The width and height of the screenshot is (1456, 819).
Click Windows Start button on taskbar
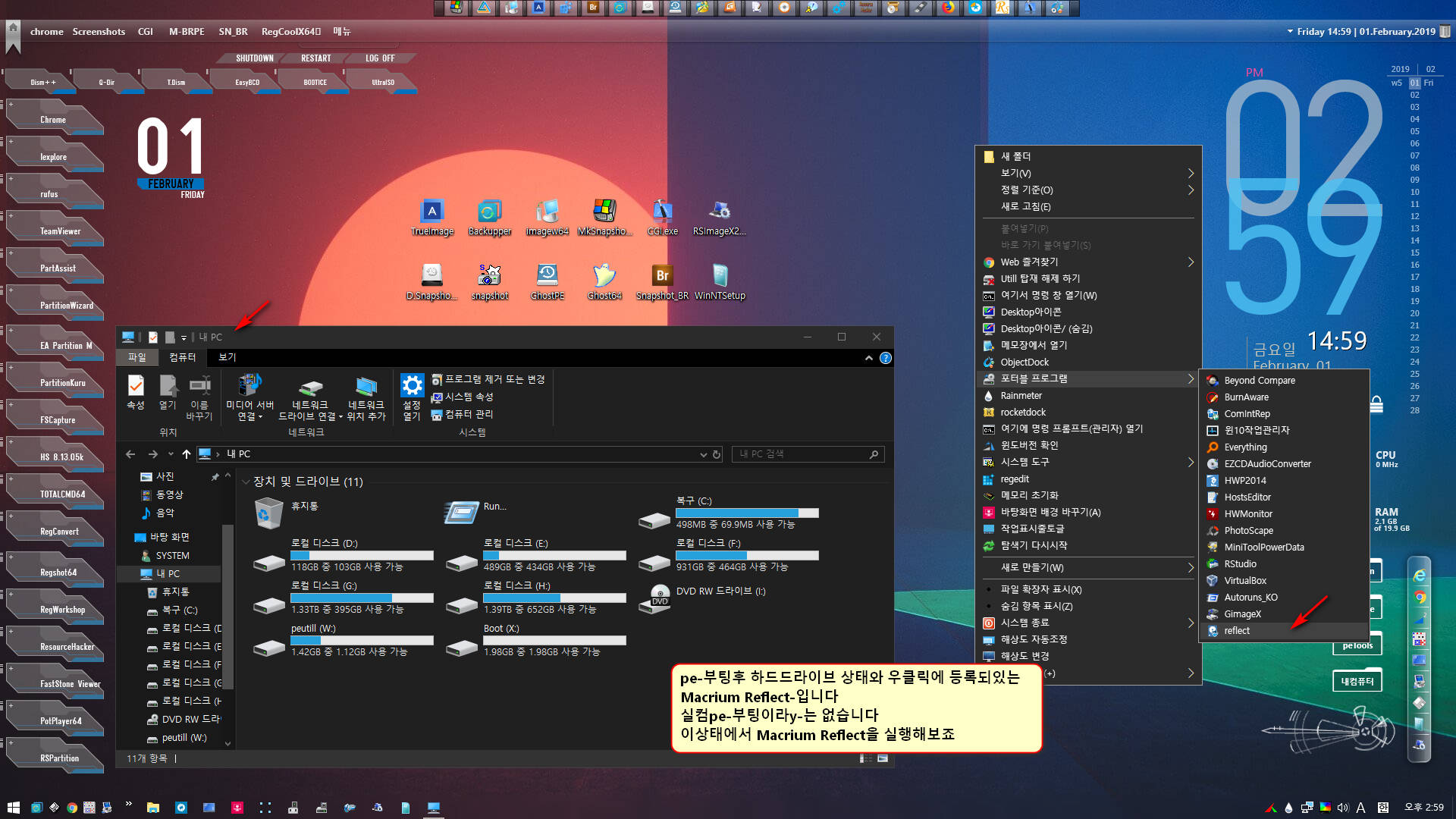pyautogui.click(x=13, y=808)
